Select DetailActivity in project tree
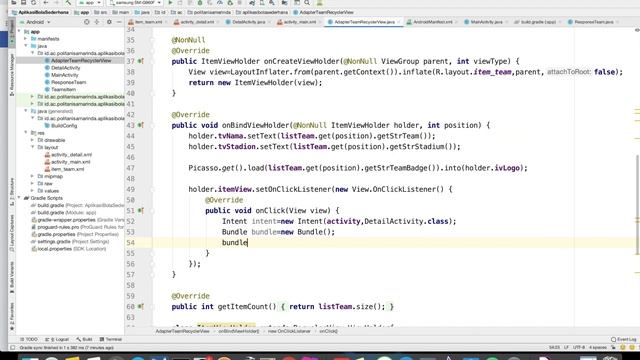 tap(65, 68)
